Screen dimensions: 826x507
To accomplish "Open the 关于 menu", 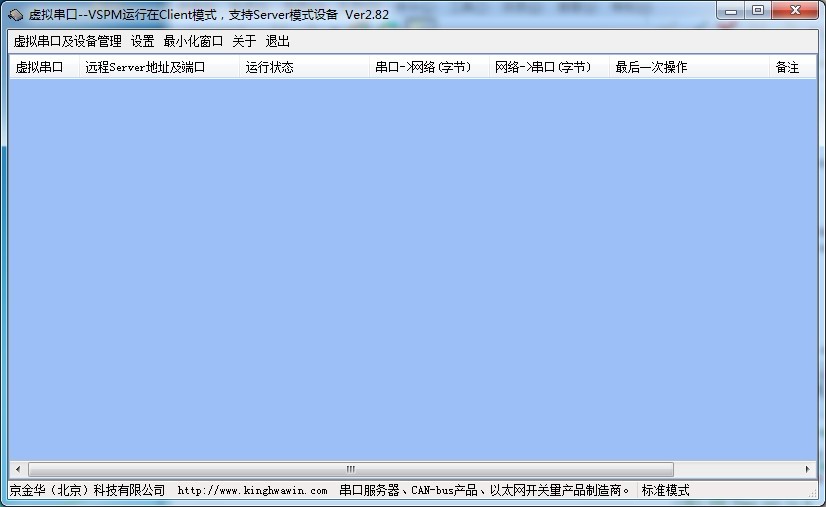I will click(x=244, y=42).
